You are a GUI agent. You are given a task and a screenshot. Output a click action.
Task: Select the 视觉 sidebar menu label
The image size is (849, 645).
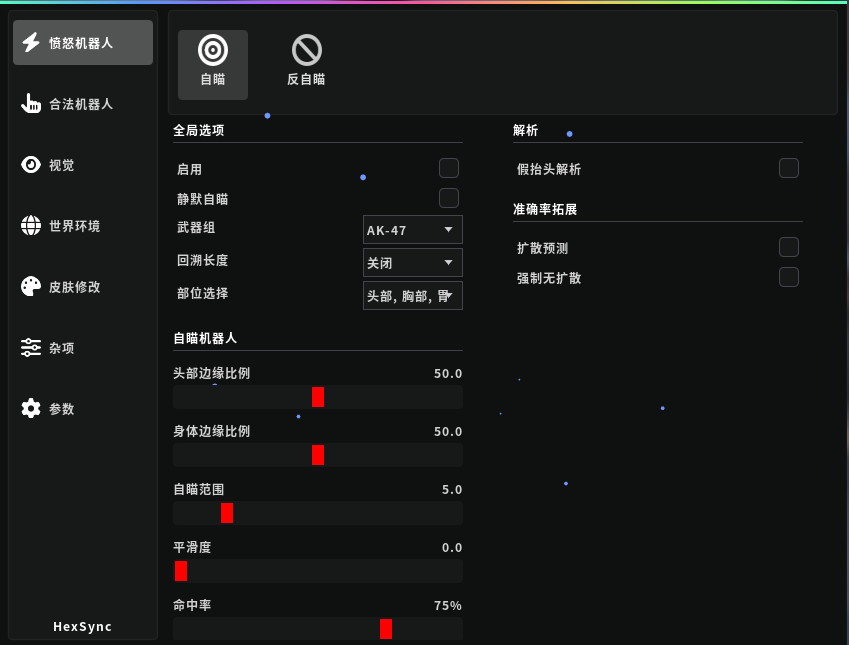(62, 165)
